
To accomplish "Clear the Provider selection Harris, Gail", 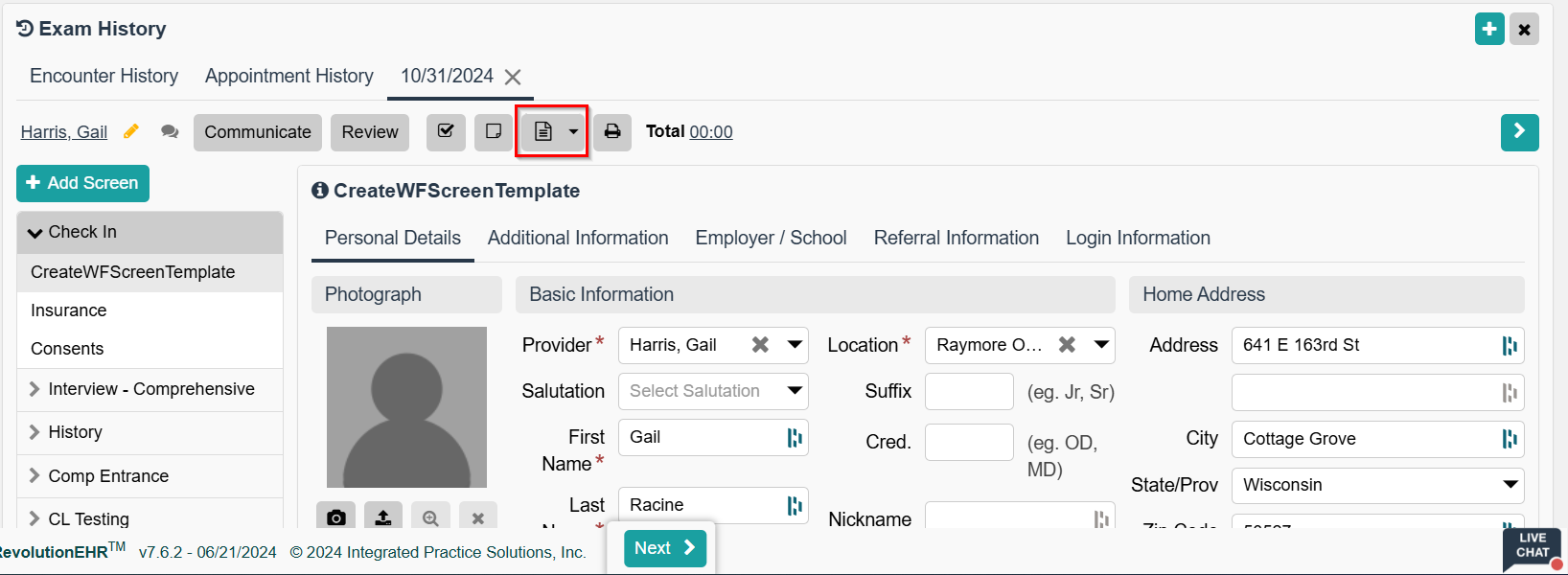I will pos(760,345).
